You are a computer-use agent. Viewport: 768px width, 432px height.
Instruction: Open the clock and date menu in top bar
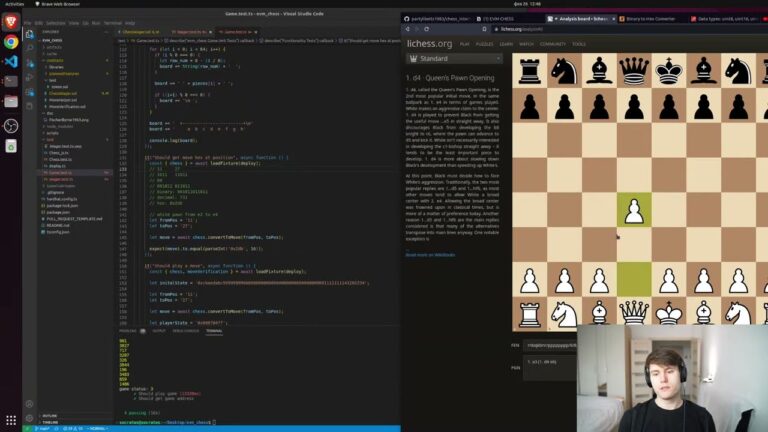(x=527, y=4)
